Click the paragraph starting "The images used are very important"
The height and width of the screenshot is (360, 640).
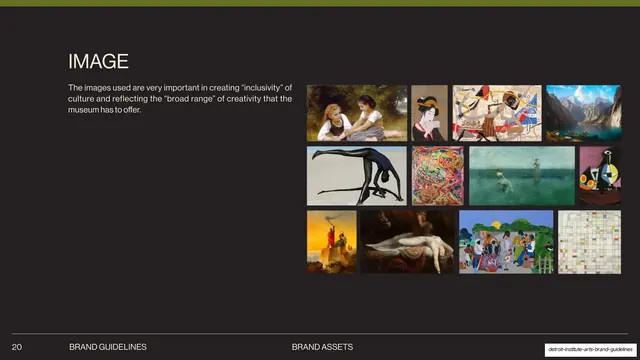click(x=180, y=99)
